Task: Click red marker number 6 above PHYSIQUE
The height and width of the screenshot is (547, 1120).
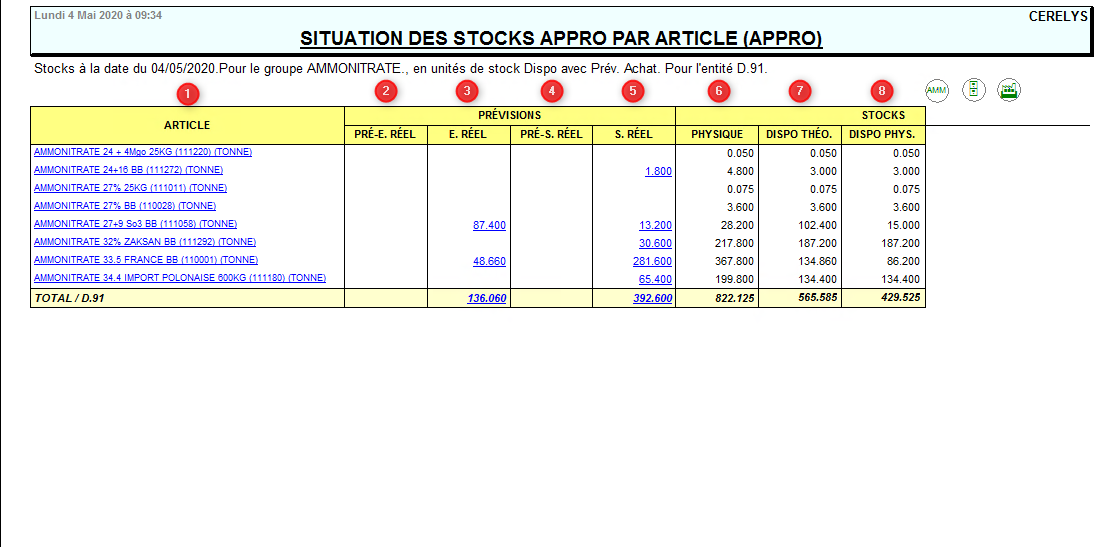Action: pyautogui.click(x=716, y=91)
